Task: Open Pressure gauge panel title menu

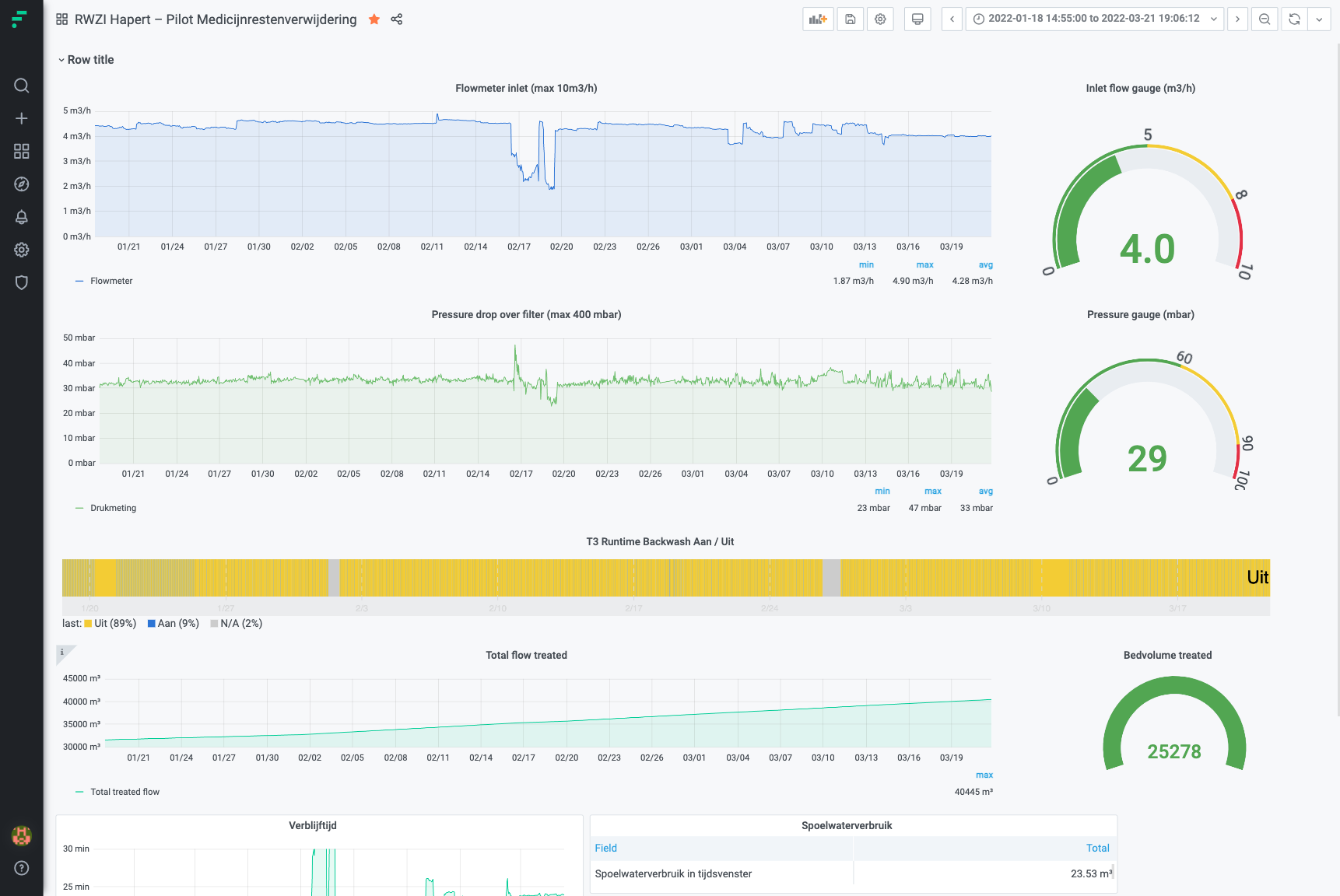Action: [x=1140, y=315]
